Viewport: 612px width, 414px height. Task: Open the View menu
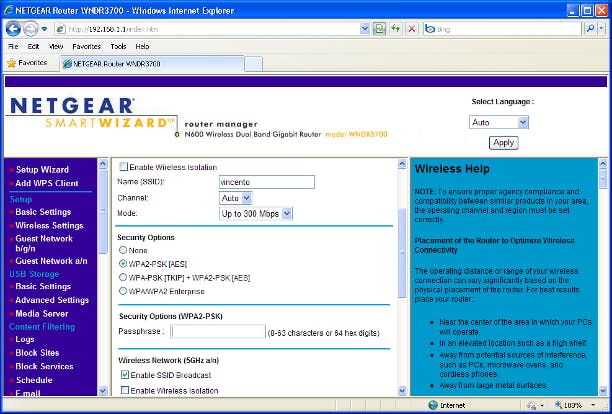click(56, 46)
